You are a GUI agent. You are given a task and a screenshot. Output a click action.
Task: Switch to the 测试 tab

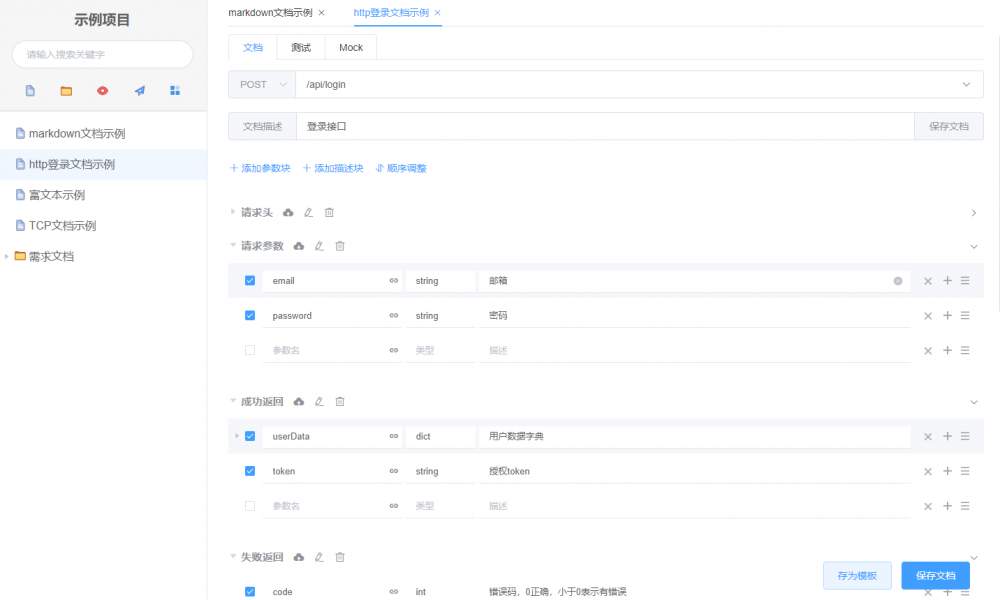pyautogui.click(x=300, y=48)
